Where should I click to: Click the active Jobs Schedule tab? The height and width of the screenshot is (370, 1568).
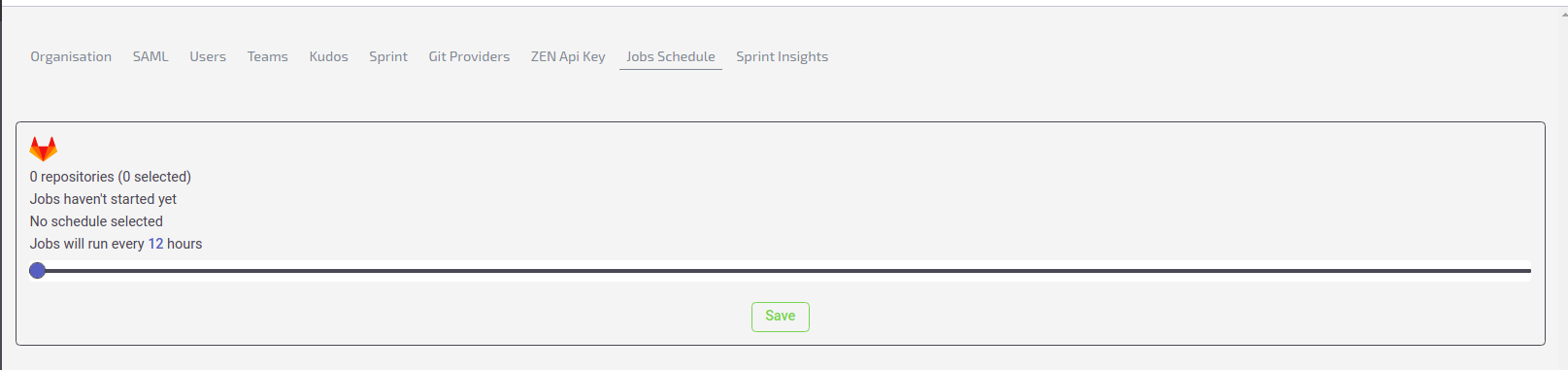tap(671, 56)
